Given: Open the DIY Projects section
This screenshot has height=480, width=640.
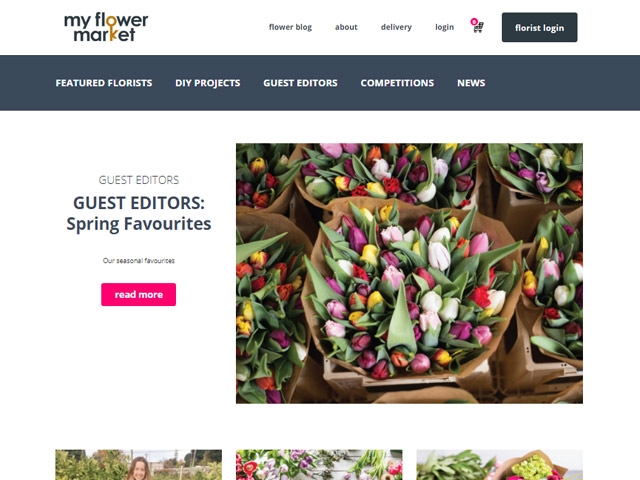Looking at the screenshot, I should (x=208, y=83).
